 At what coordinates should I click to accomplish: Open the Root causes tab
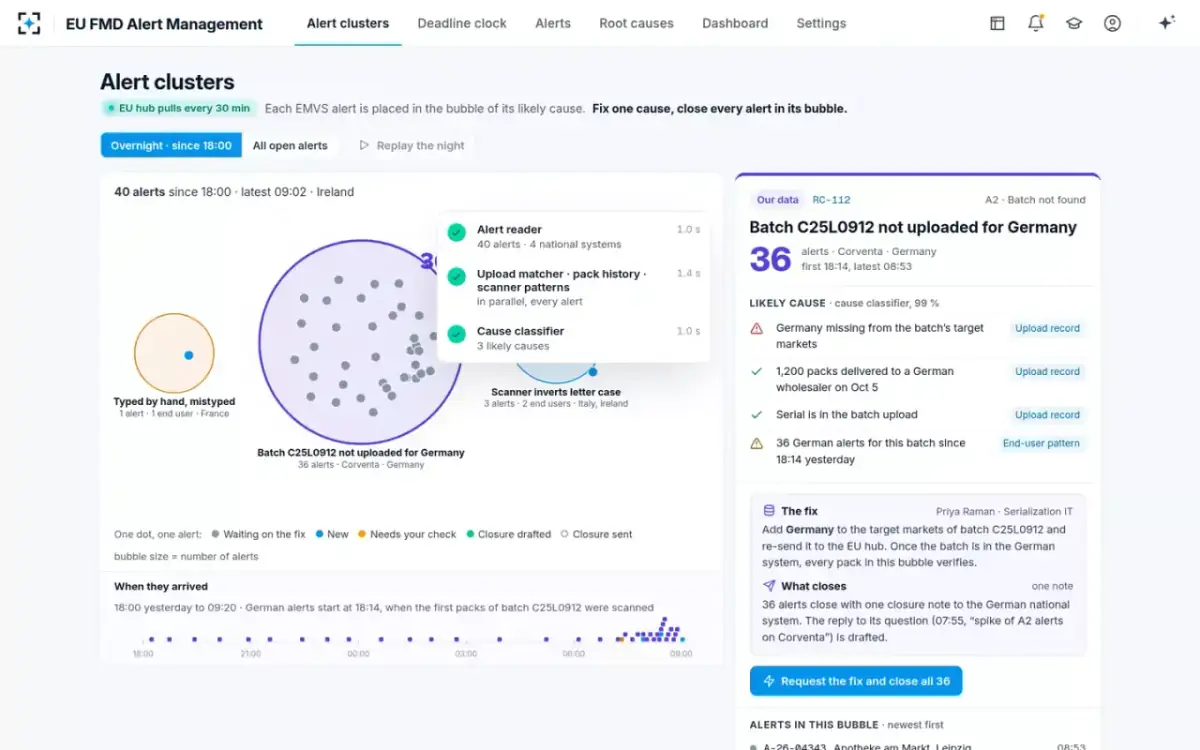[636, 23]
